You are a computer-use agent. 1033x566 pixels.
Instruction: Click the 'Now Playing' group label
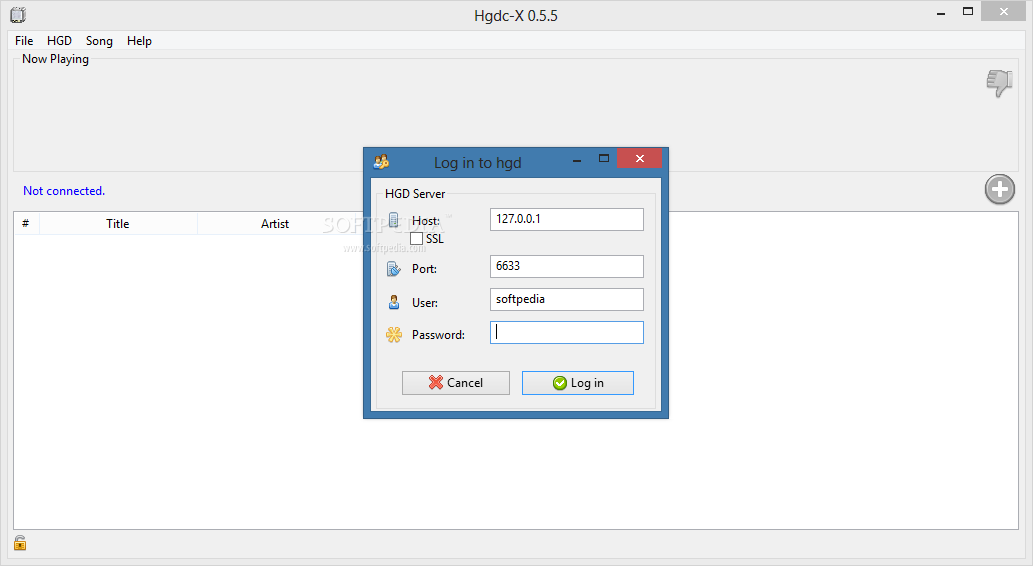point(55,59)
